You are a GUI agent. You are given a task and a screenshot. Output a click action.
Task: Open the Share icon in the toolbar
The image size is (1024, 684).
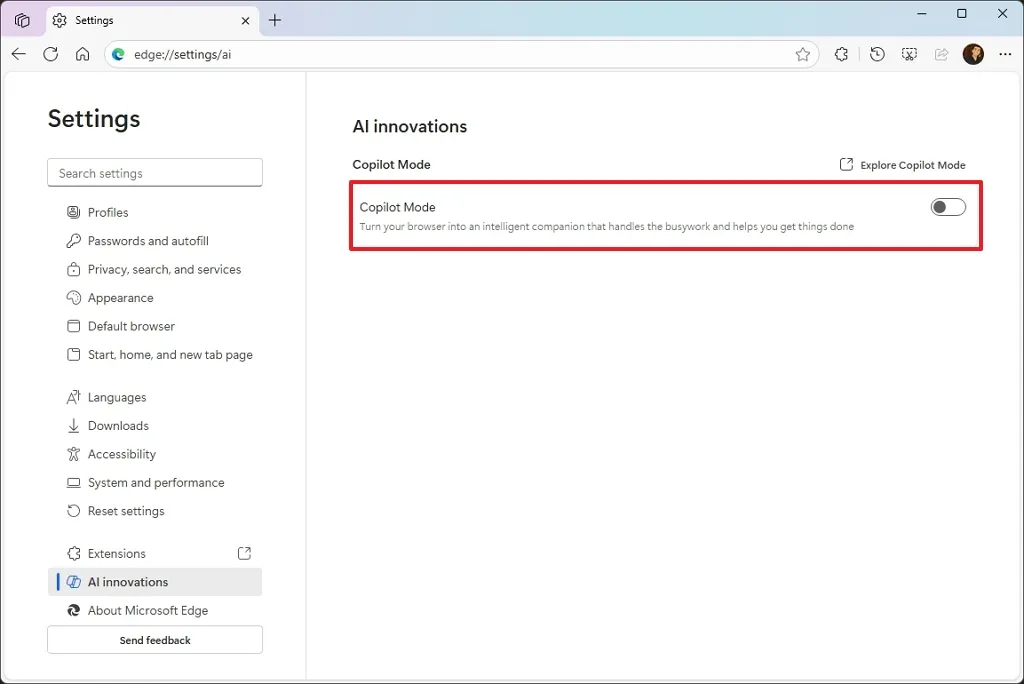(941, 54)
